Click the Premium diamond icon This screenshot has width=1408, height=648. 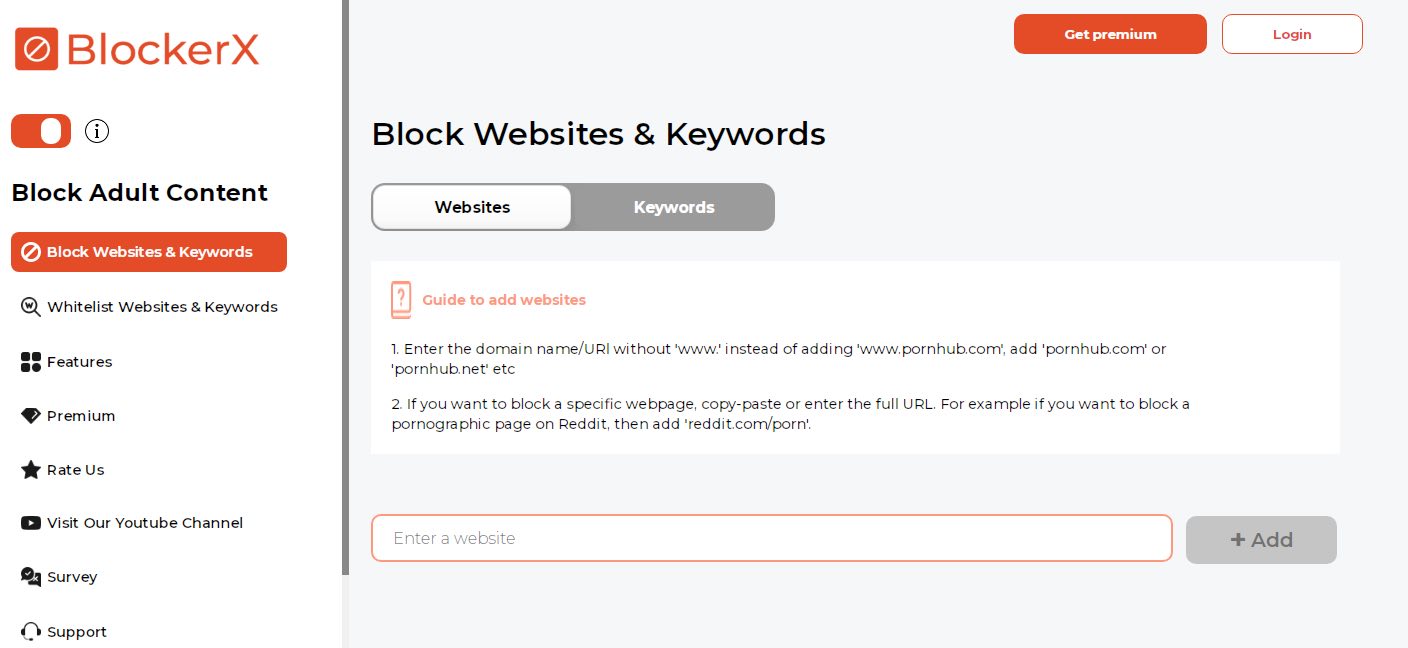tap(31, 416)
